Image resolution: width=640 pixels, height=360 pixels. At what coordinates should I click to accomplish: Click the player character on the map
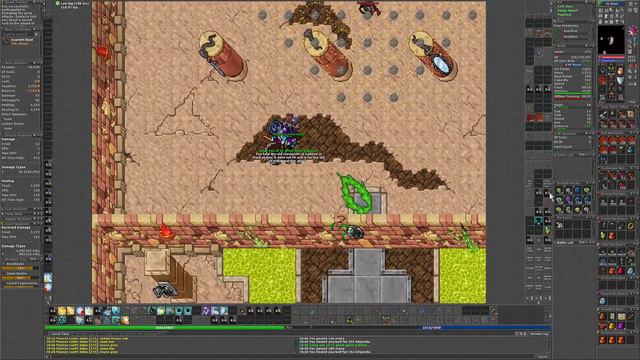(x=284, y=133)
